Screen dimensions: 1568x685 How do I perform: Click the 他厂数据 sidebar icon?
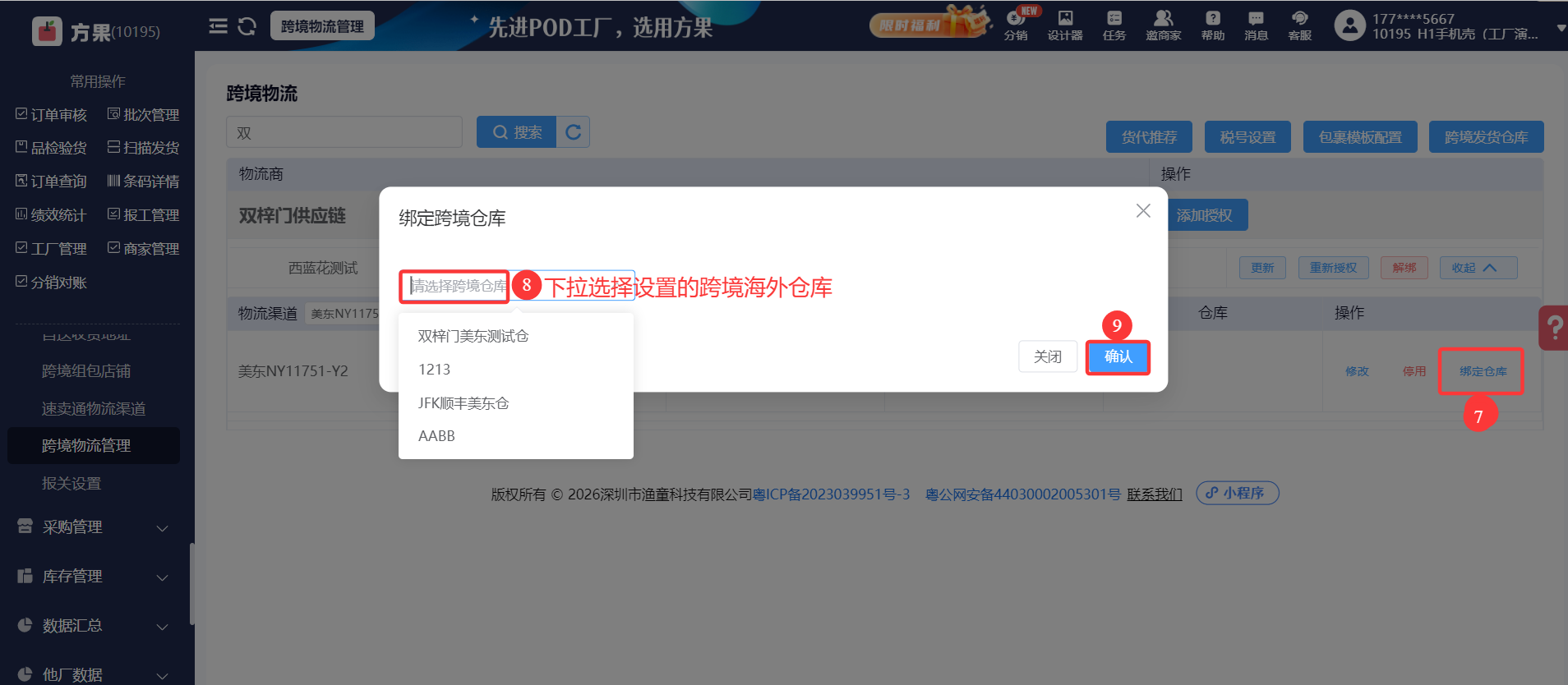(25, 674)
